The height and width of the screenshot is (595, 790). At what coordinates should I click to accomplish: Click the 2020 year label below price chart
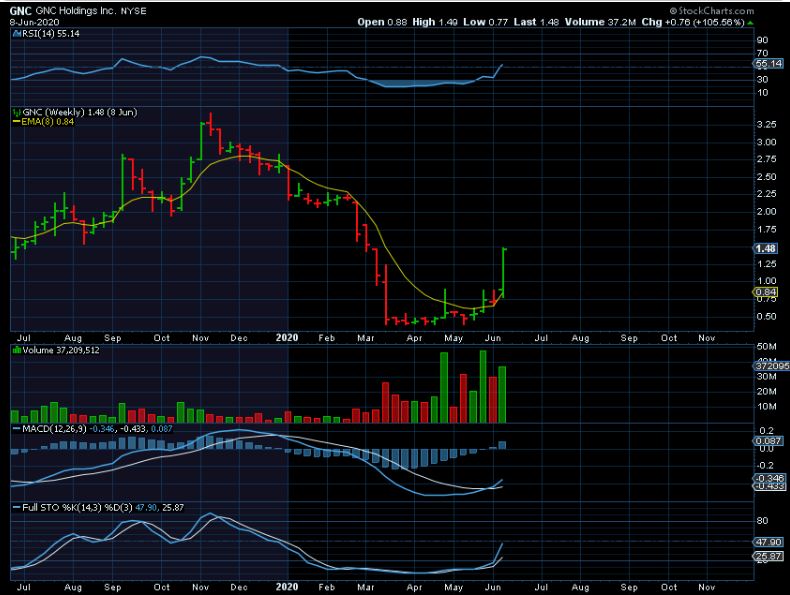coord(287,338)
